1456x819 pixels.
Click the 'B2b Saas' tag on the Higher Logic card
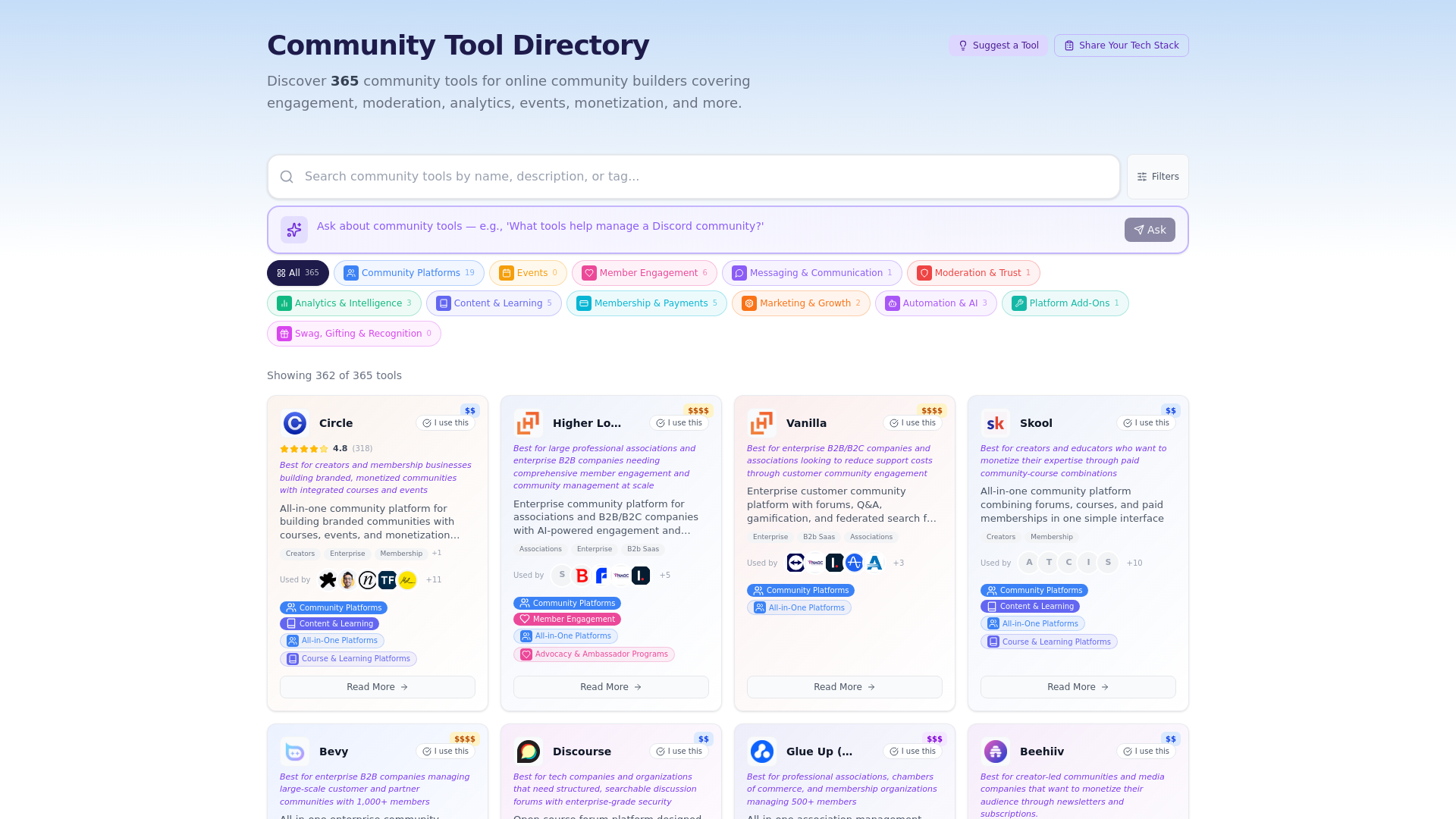pyautogui.click(x=643, y=549)
